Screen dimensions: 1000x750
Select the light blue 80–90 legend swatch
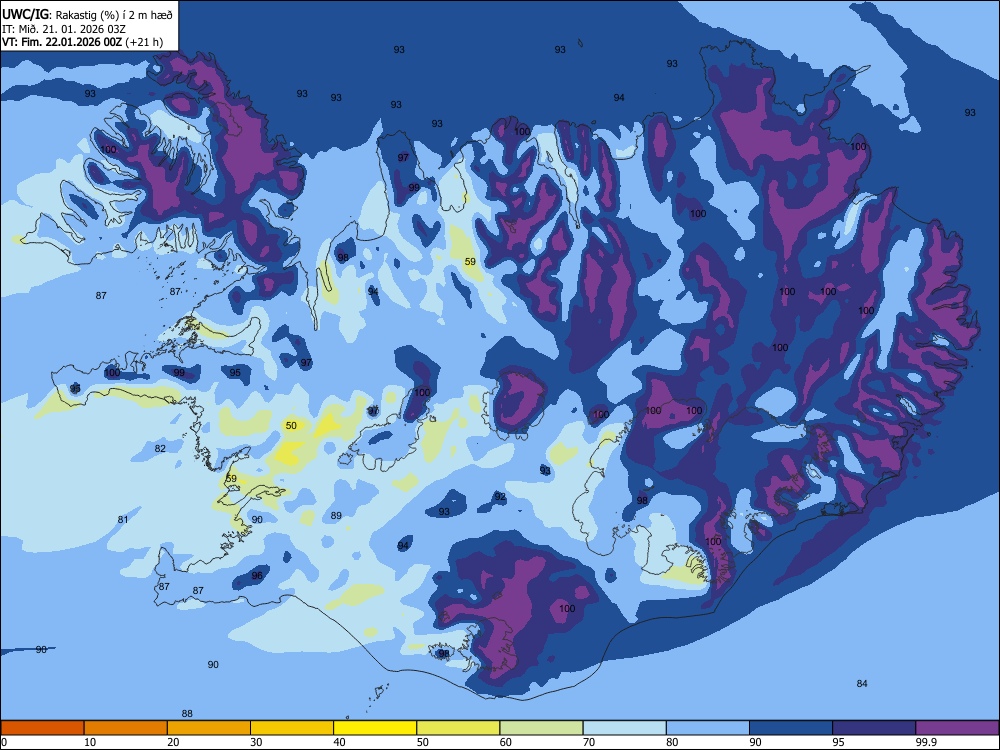(x=708, y=728)
